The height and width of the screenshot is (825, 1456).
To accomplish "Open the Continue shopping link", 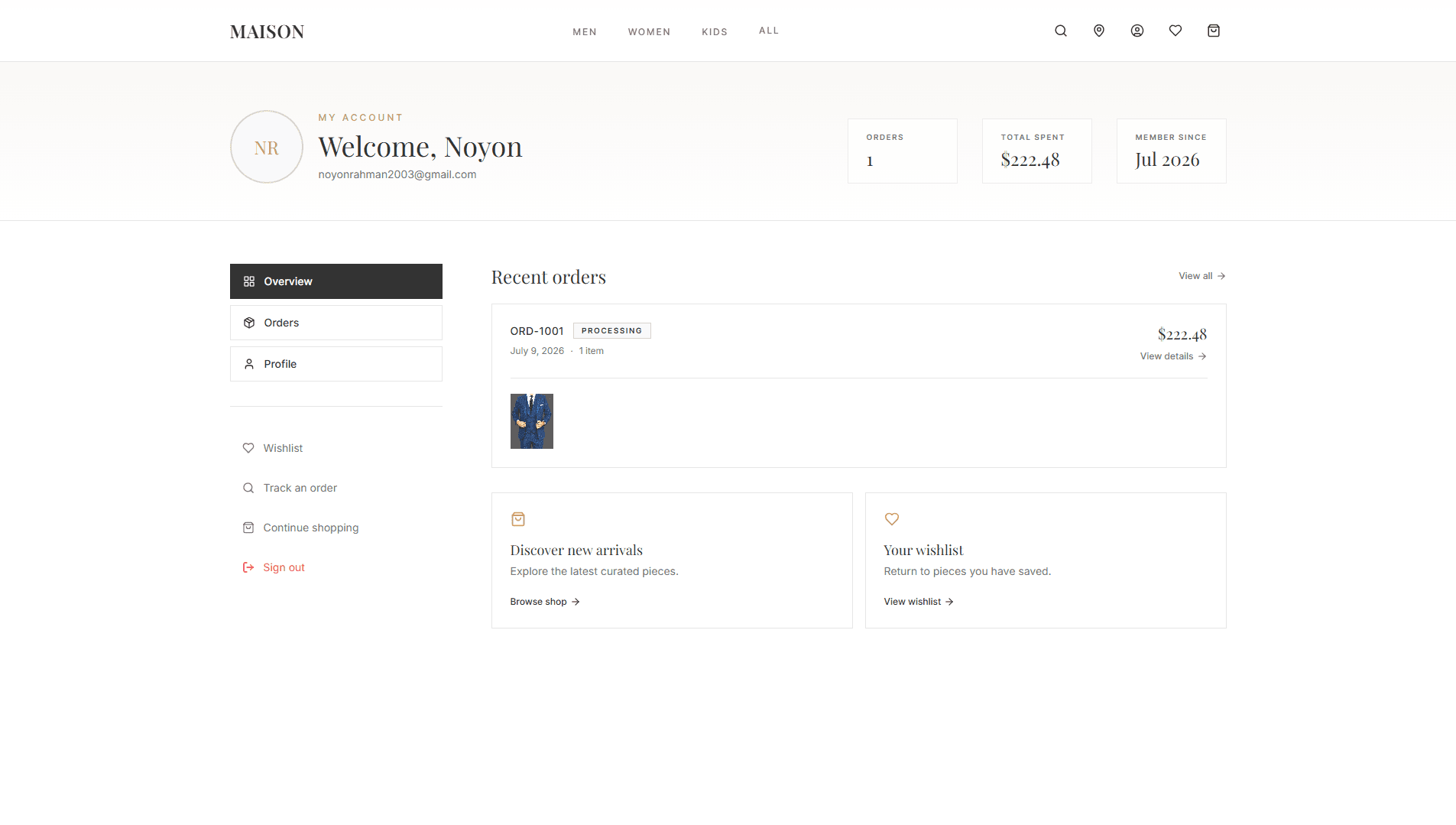I will (x=300, y=528).
